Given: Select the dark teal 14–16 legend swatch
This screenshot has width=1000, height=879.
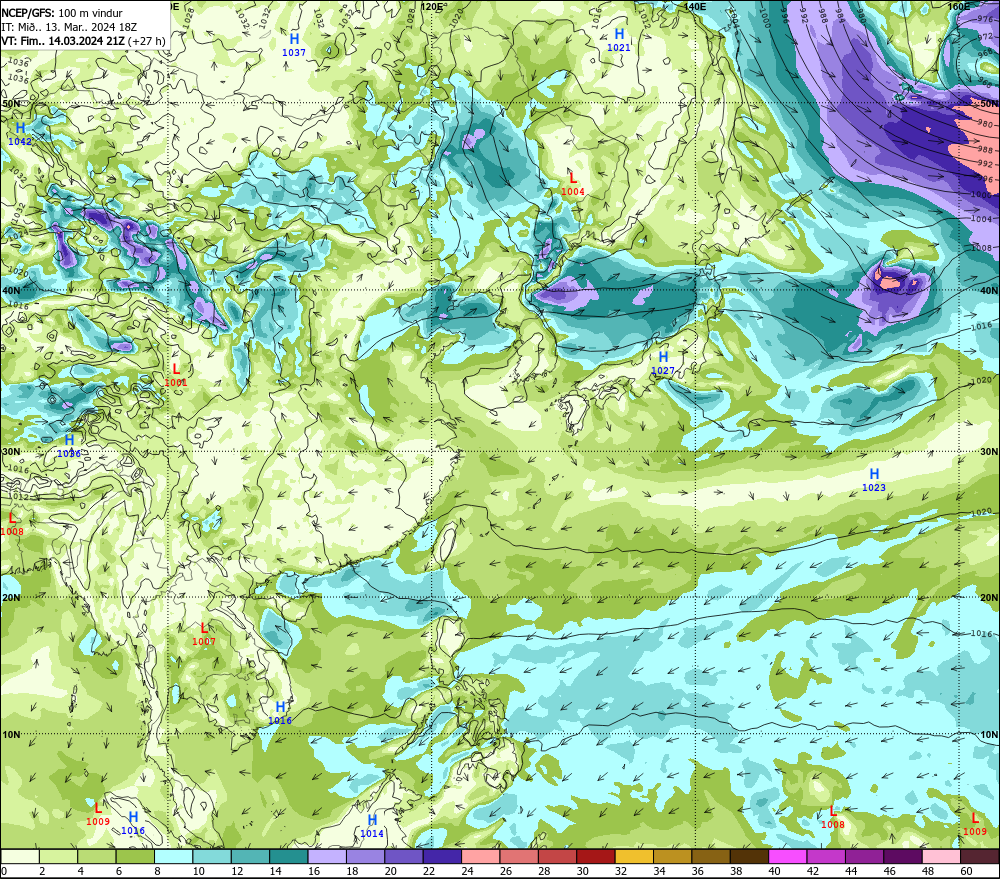Looking at the screenshot, I should pyautogui.click(x=289, y=856).
